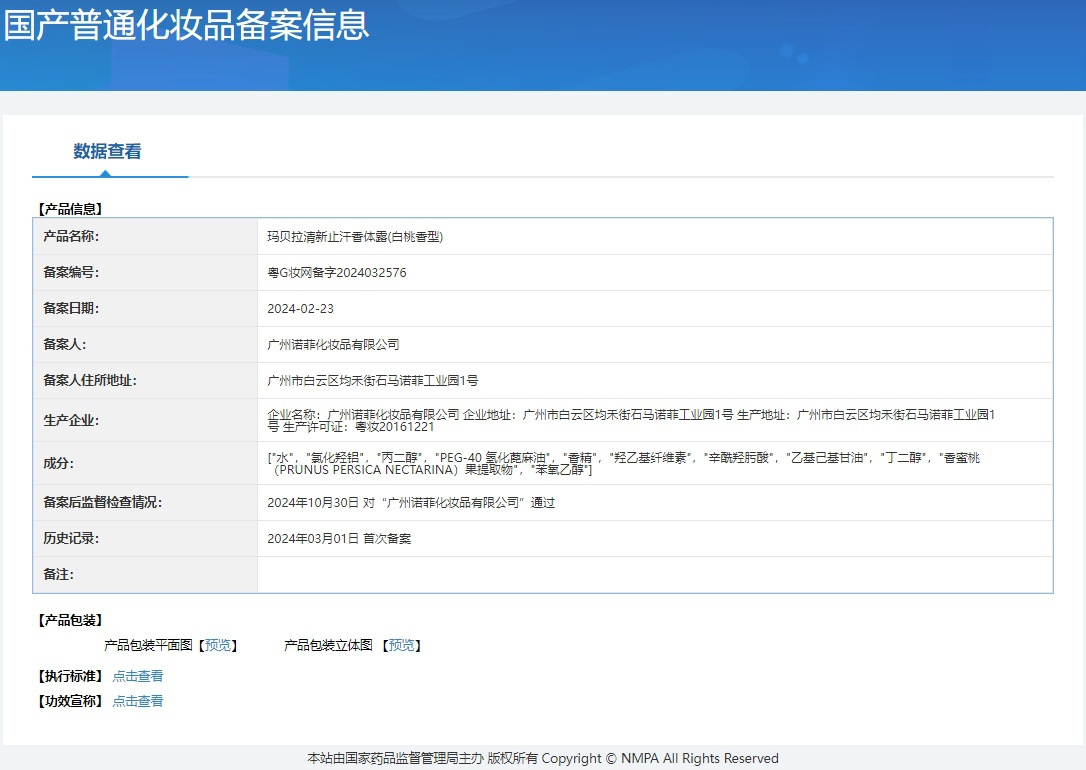The height and width of the screenshot is (770, 1086).
Task: Open 点击查看 link for 功效宣称
Action: pyautogui.click(x=138, y=701)
